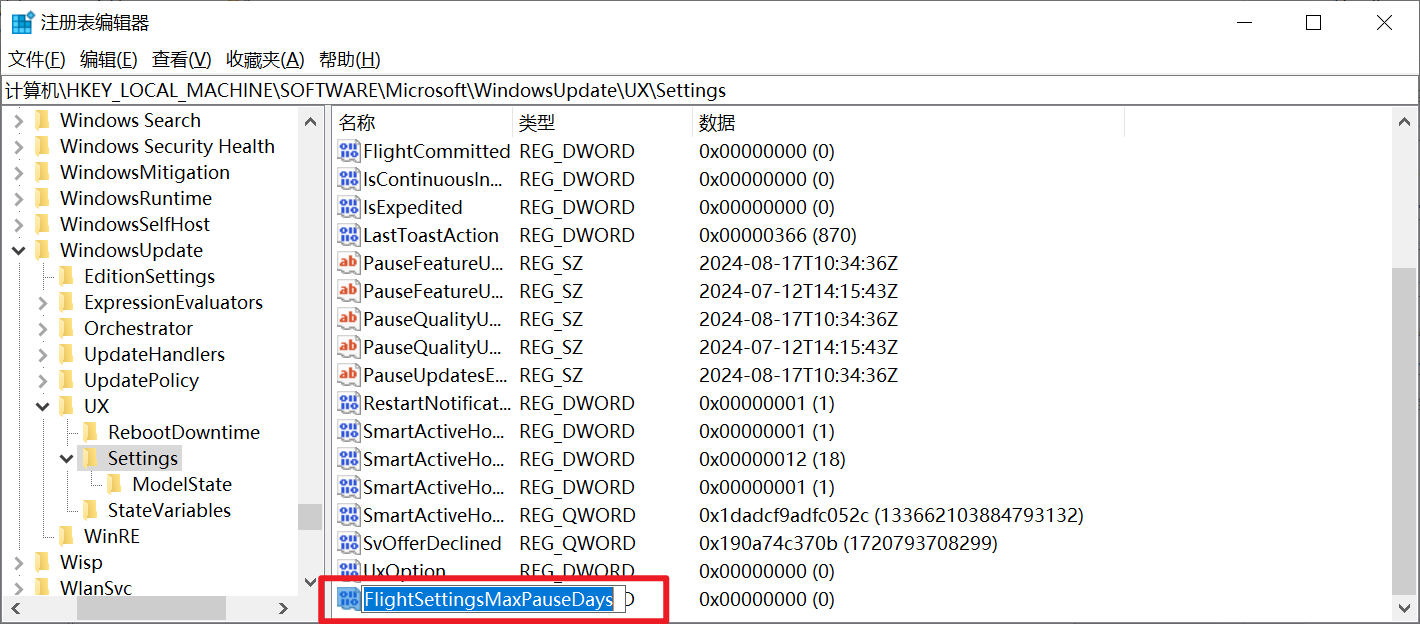Open the 帮助(H) menu

pyautogui.click(x=349, y=59)
